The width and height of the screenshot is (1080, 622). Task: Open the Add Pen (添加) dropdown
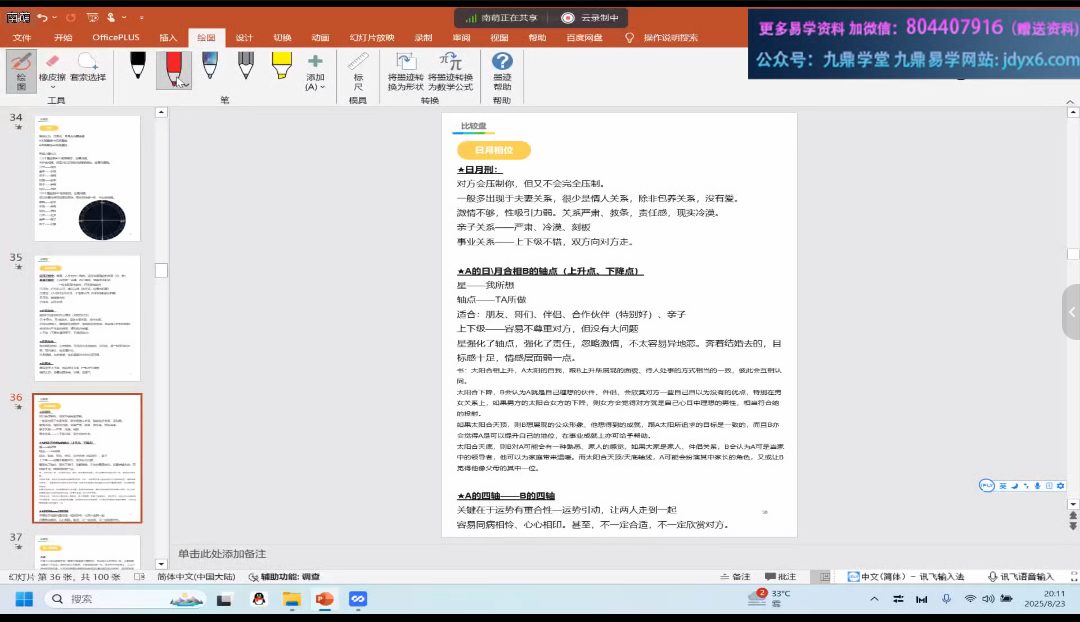[315, 87]
